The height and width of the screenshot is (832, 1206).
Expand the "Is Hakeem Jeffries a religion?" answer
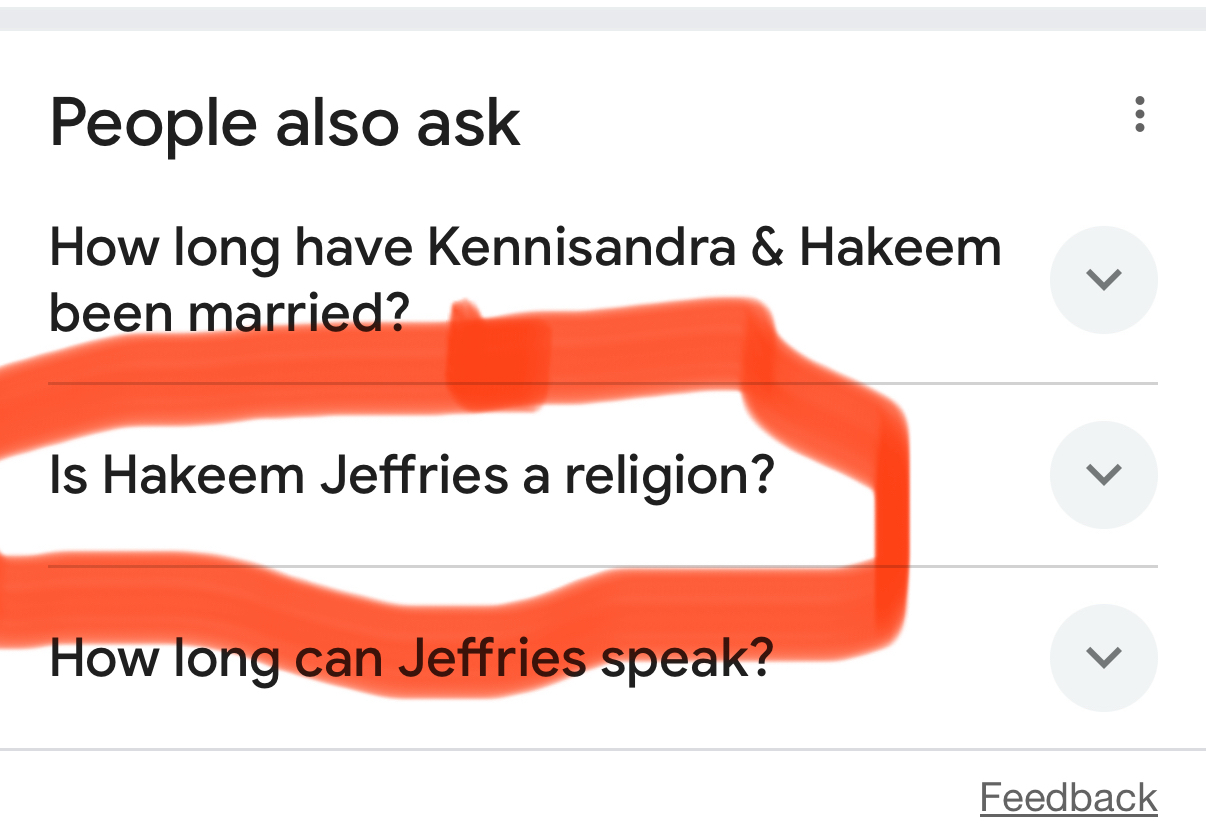(x=1103, y=474)
